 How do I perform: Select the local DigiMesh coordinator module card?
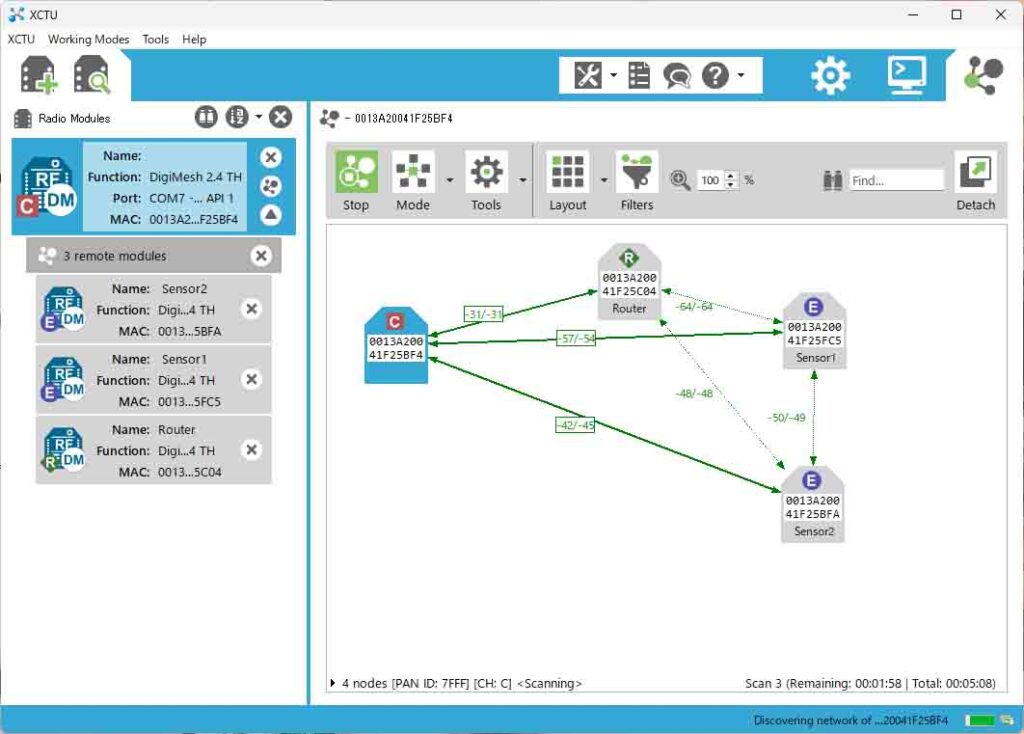point(153,187)
